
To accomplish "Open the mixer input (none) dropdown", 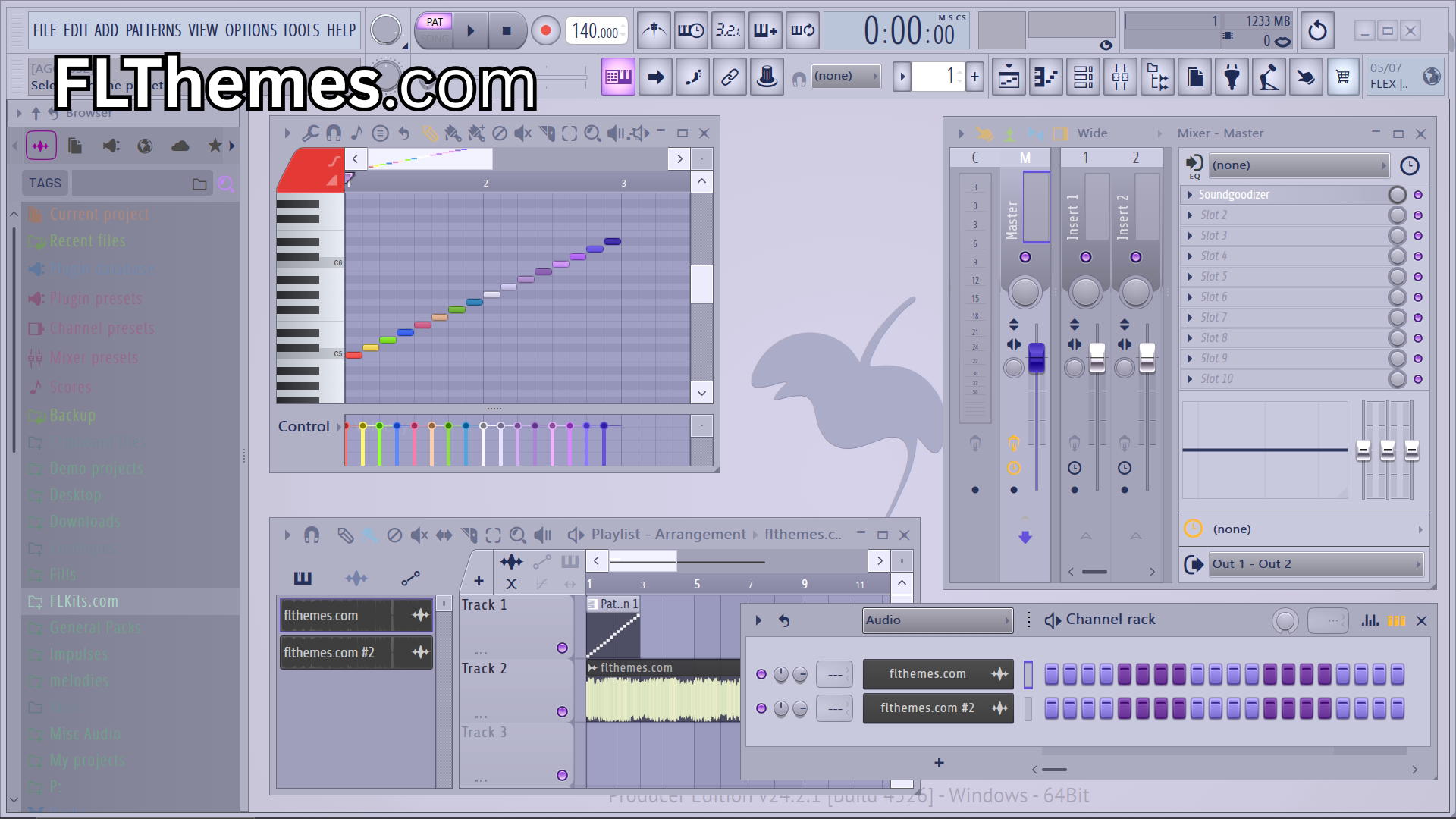I will click(x=1298, y=165).
